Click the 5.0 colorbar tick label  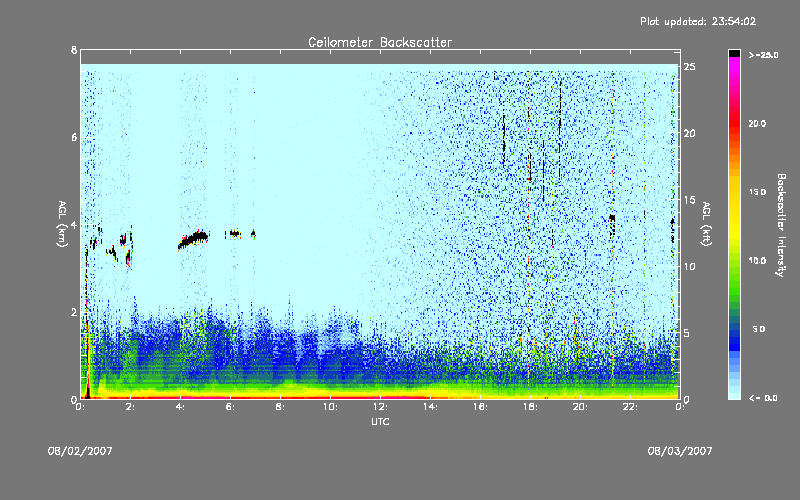click(759, 329)
